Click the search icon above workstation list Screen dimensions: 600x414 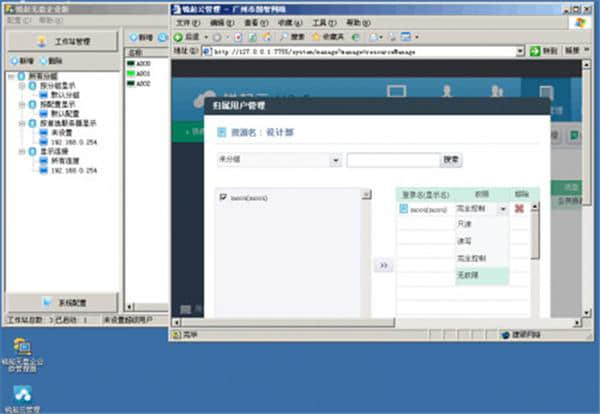[163, 37]
